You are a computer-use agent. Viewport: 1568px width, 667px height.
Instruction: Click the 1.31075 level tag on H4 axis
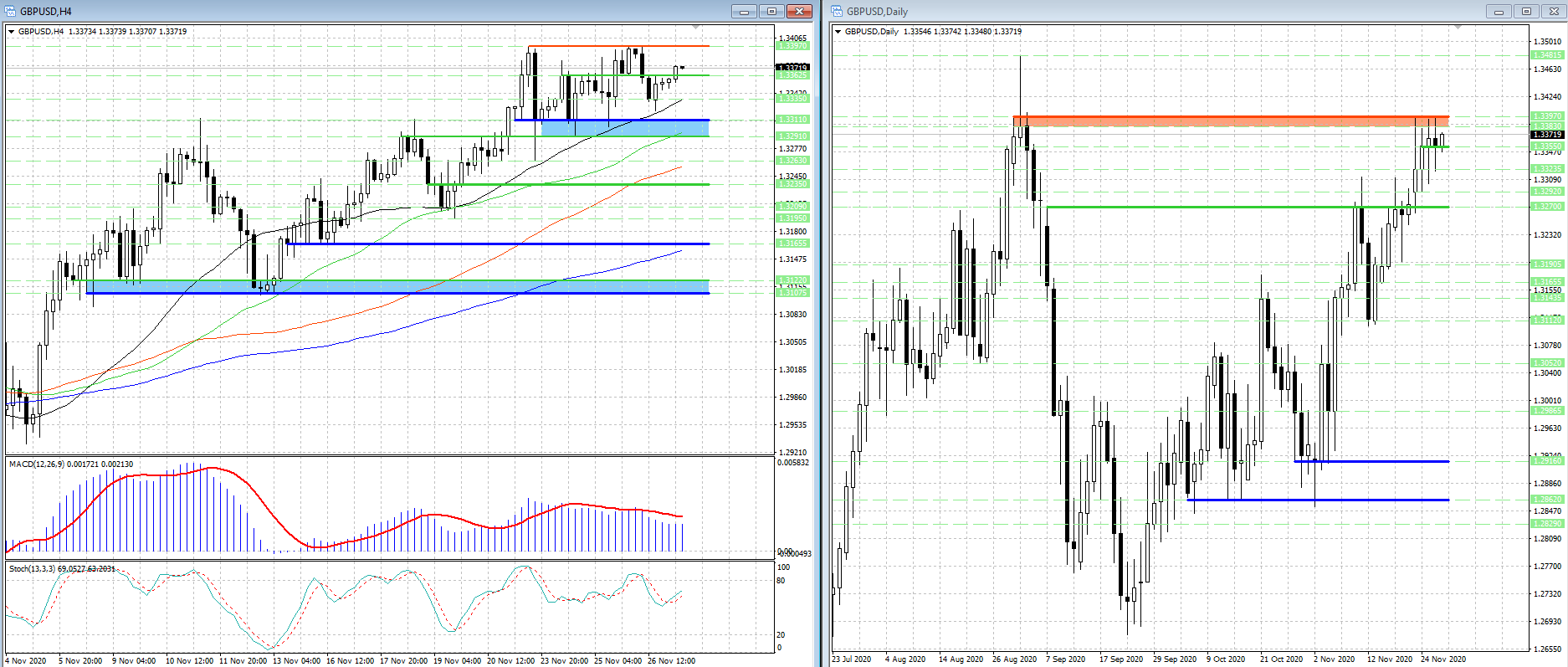(x=792, y=293)
